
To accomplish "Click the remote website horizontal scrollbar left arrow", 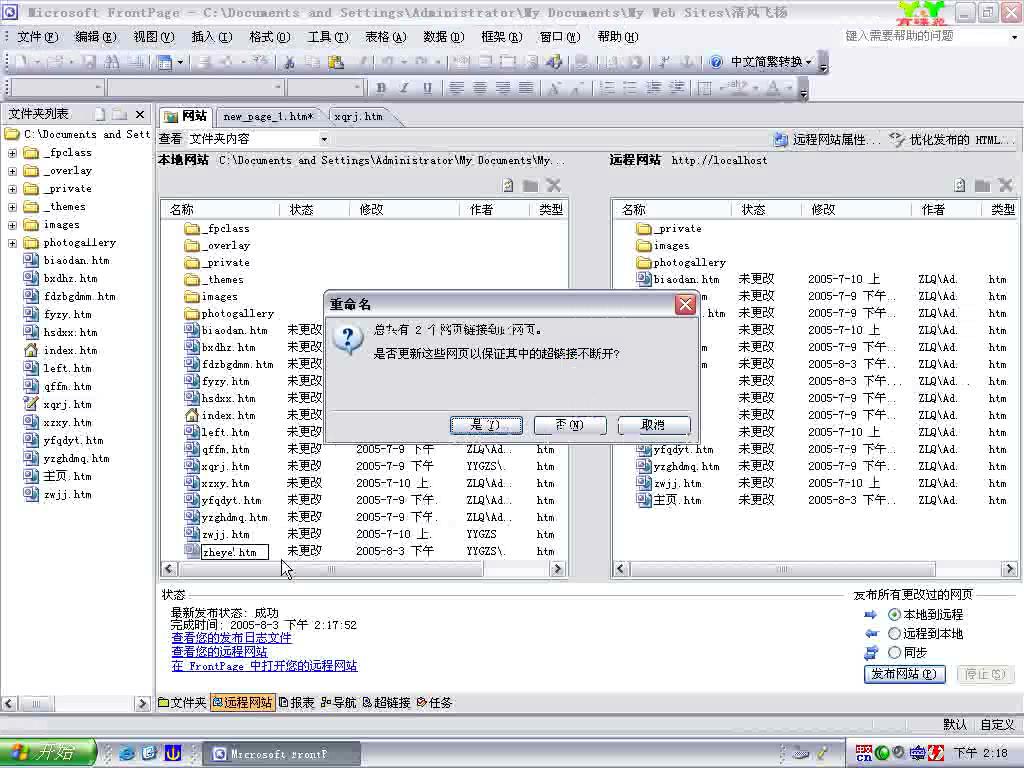I will click(621, 569).
